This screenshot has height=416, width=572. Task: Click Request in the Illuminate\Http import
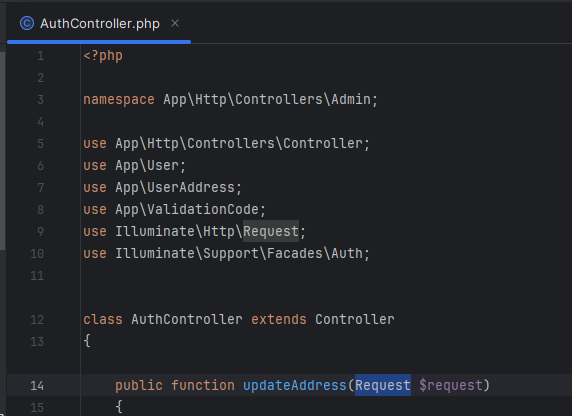271,231
